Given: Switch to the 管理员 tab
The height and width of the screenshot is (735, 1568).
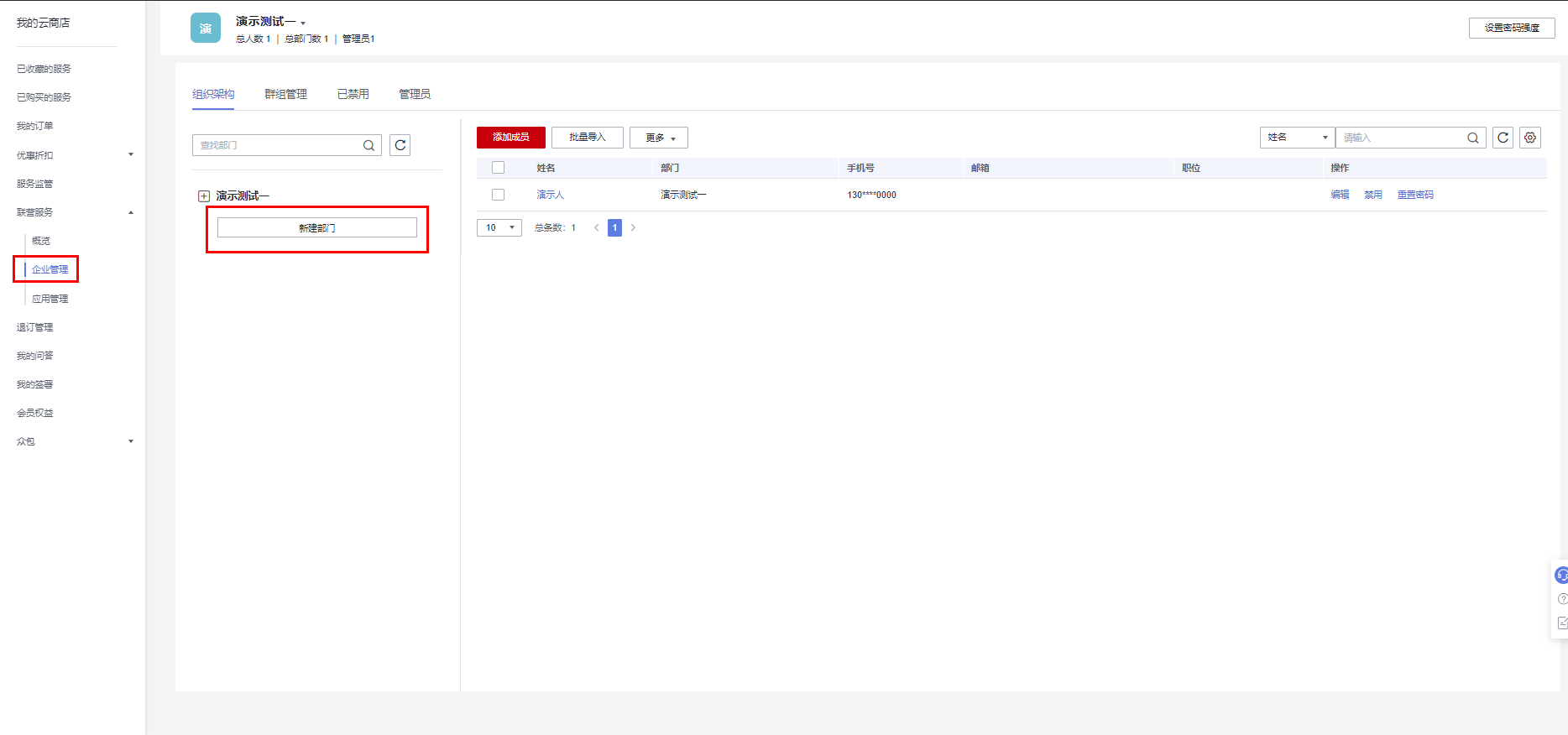Looking at the screenshot, I should pyautogui.click(x=415, y=94).
